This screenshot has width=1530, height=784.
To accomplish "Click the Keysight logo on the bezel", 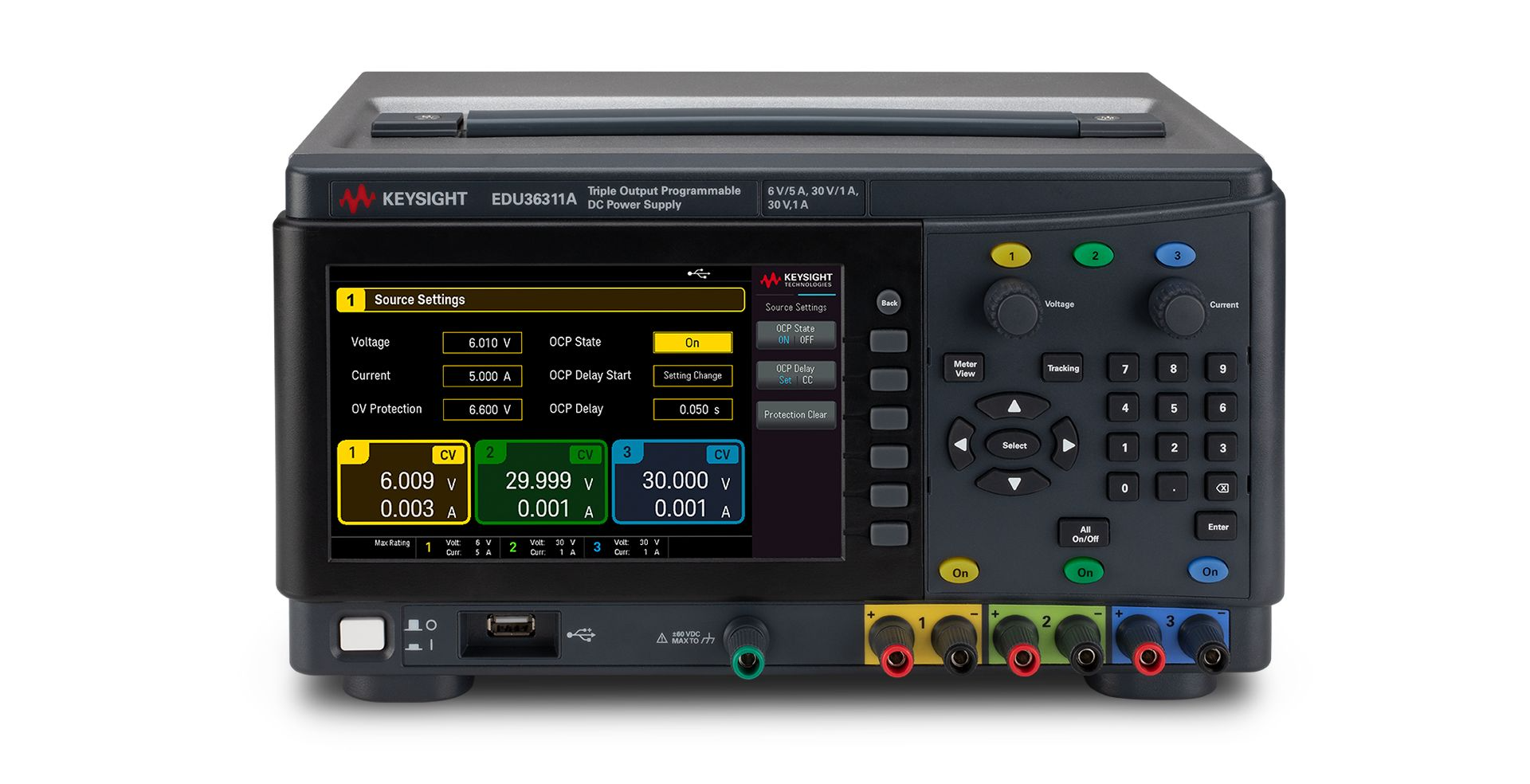I will [403, 198].
